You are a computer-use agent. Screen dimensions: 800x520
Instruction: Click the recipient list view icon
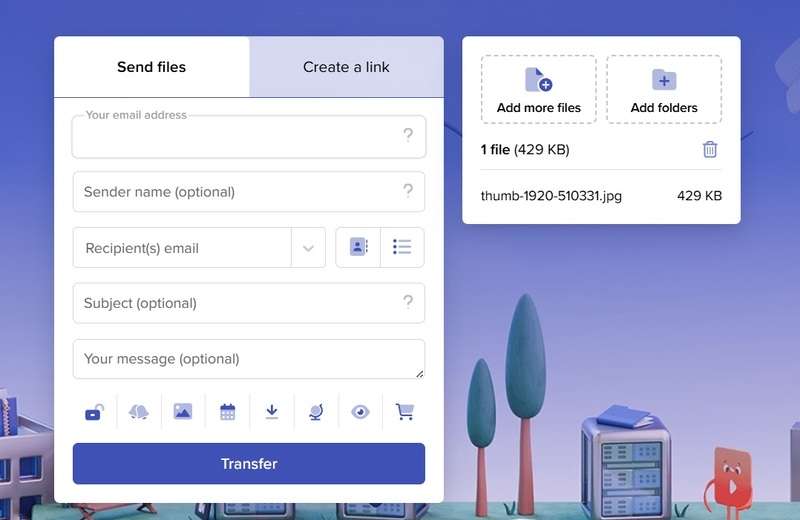[402, 247]
